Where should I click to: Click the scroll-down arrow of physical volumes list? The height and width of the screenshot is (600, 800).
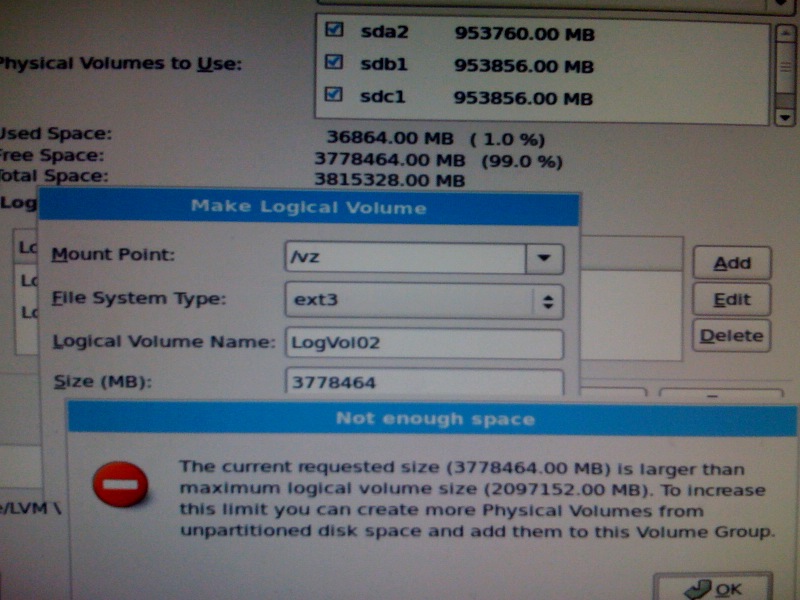point(785,117)
